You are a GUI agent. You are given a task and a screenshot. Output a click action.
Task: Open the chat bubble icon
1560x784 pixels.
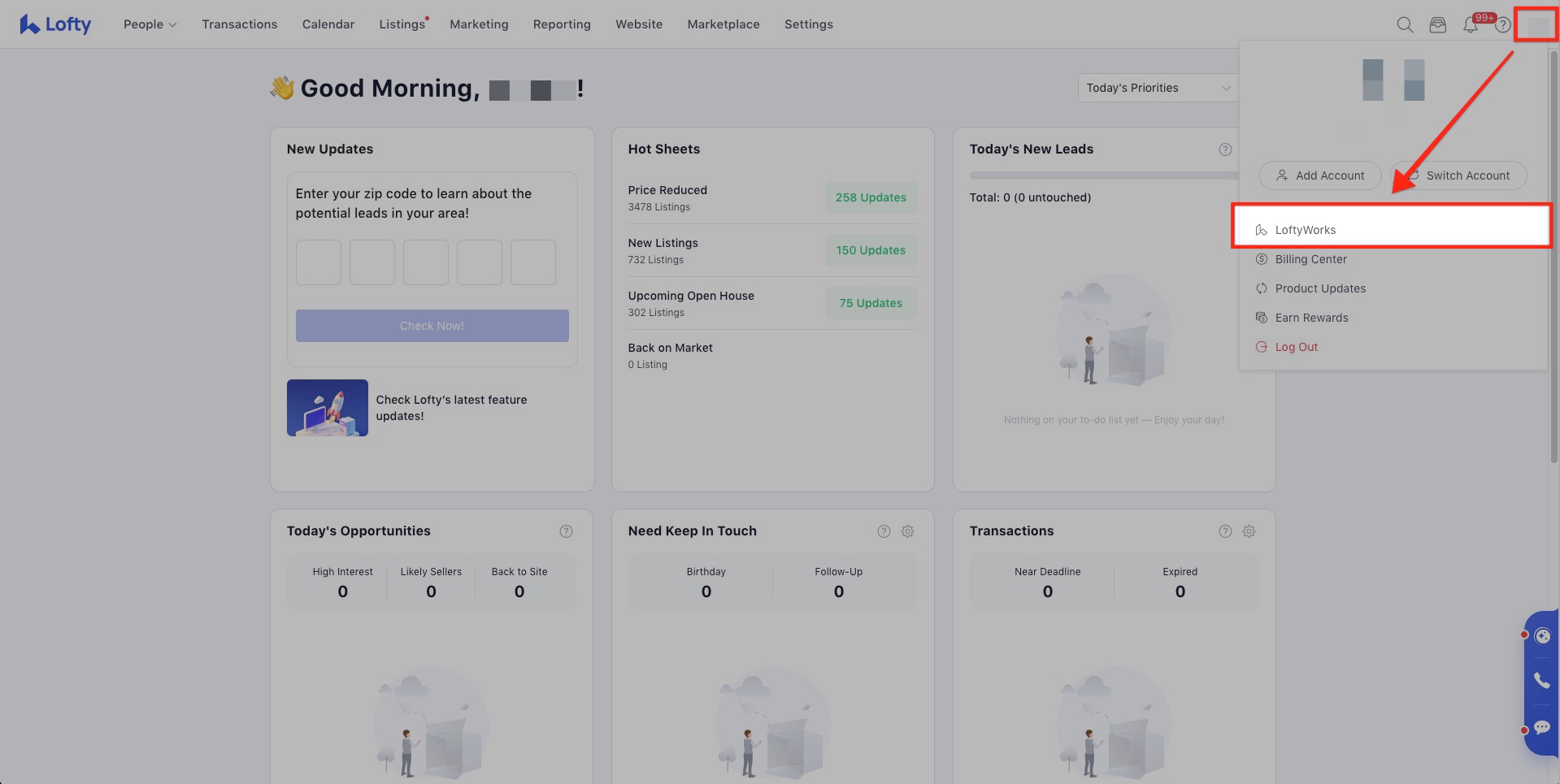(x=1541, y=727)
